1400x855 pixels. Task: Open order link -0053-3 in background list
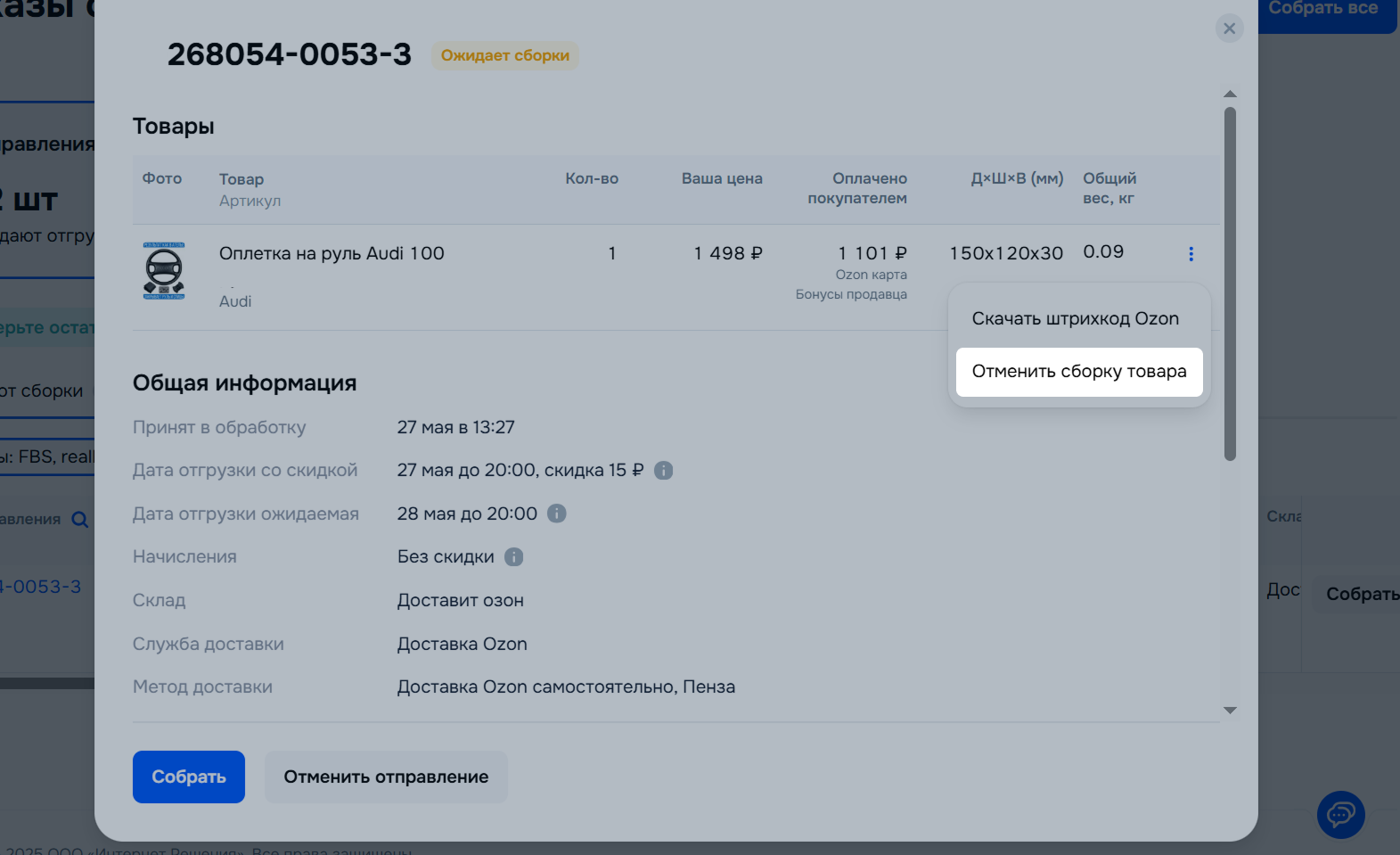click(x=40, y=587)
